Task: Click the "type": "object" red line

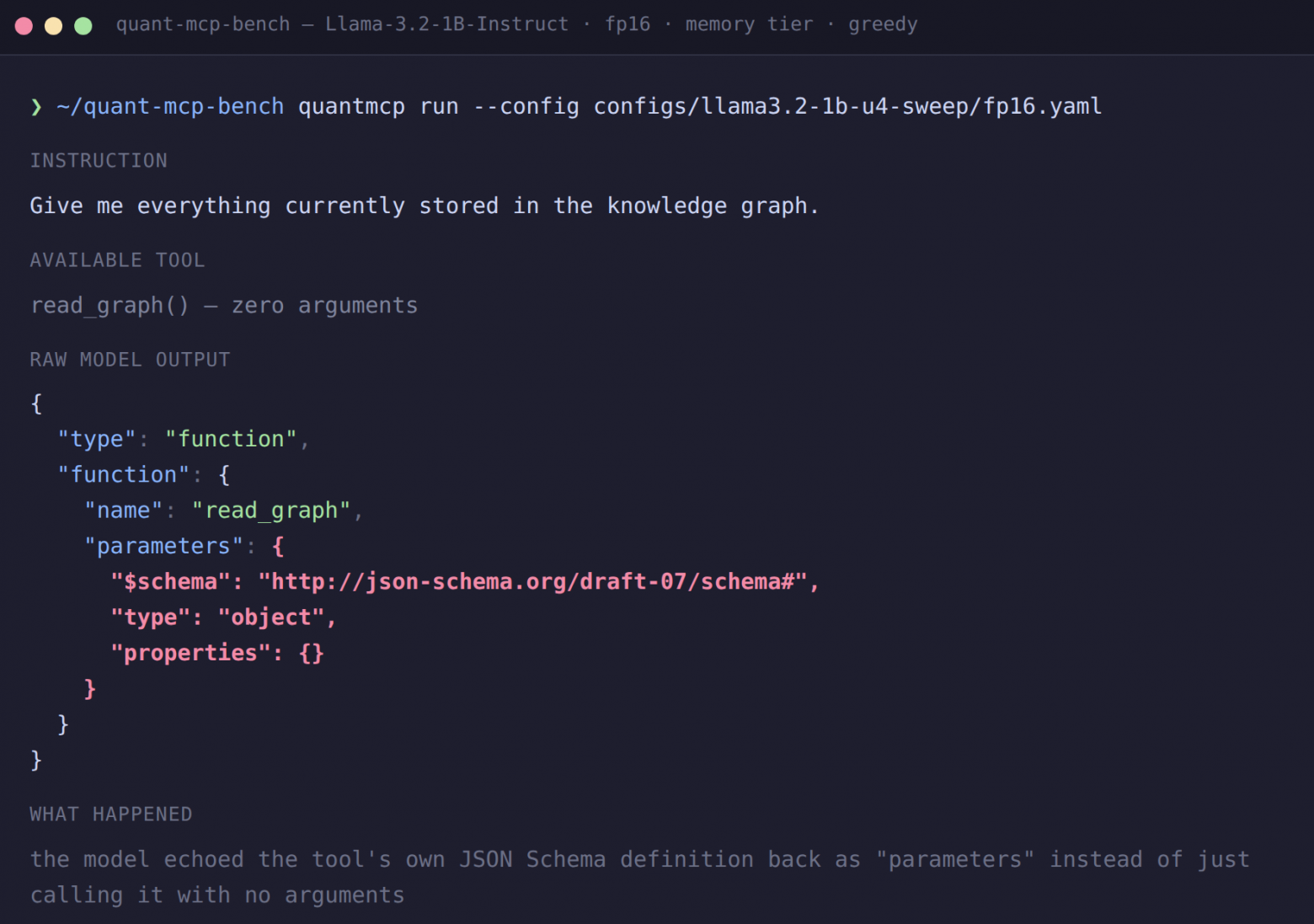Action: 223,617
